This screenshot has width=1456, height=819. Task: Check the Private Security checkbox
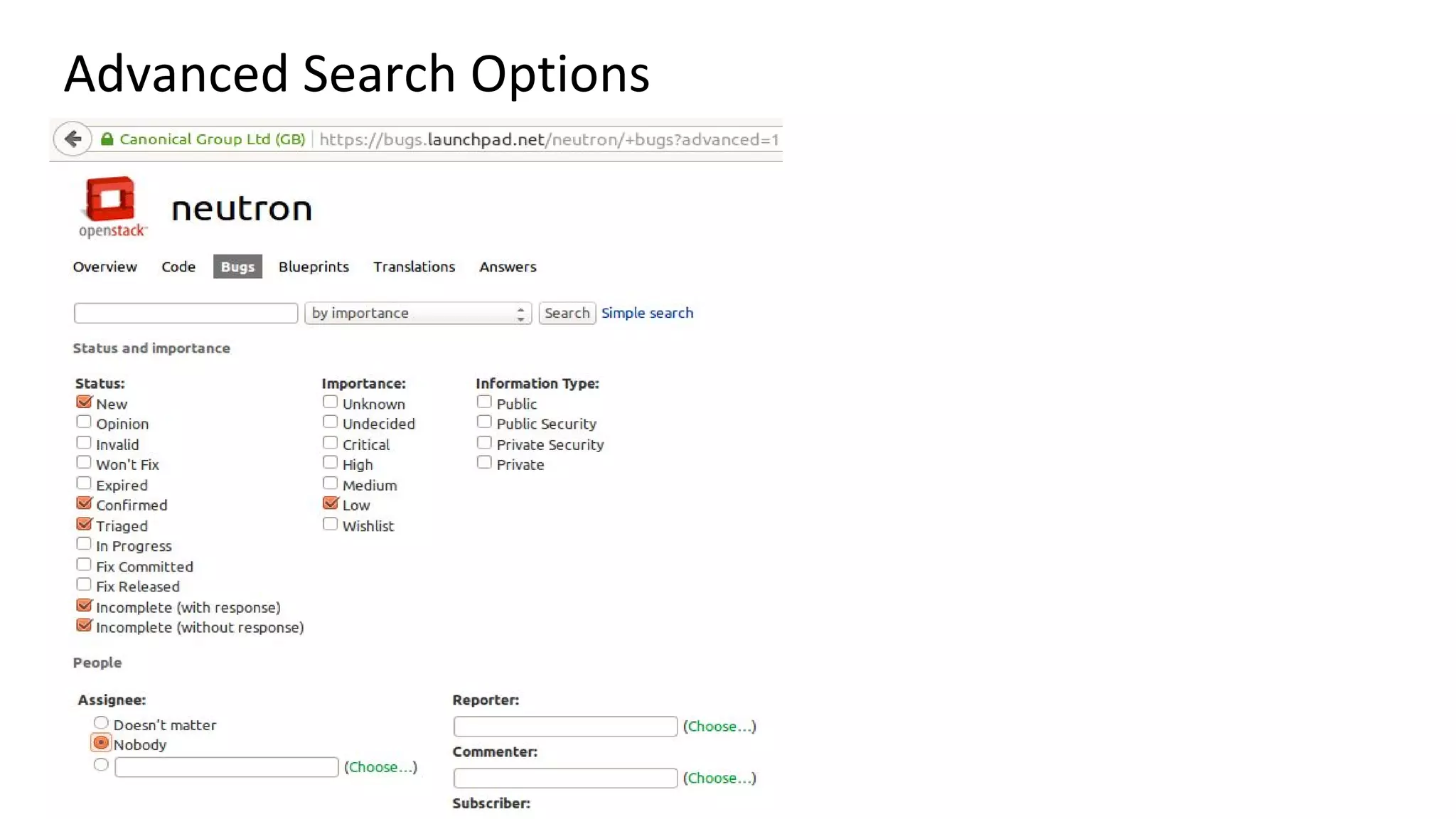484,442
